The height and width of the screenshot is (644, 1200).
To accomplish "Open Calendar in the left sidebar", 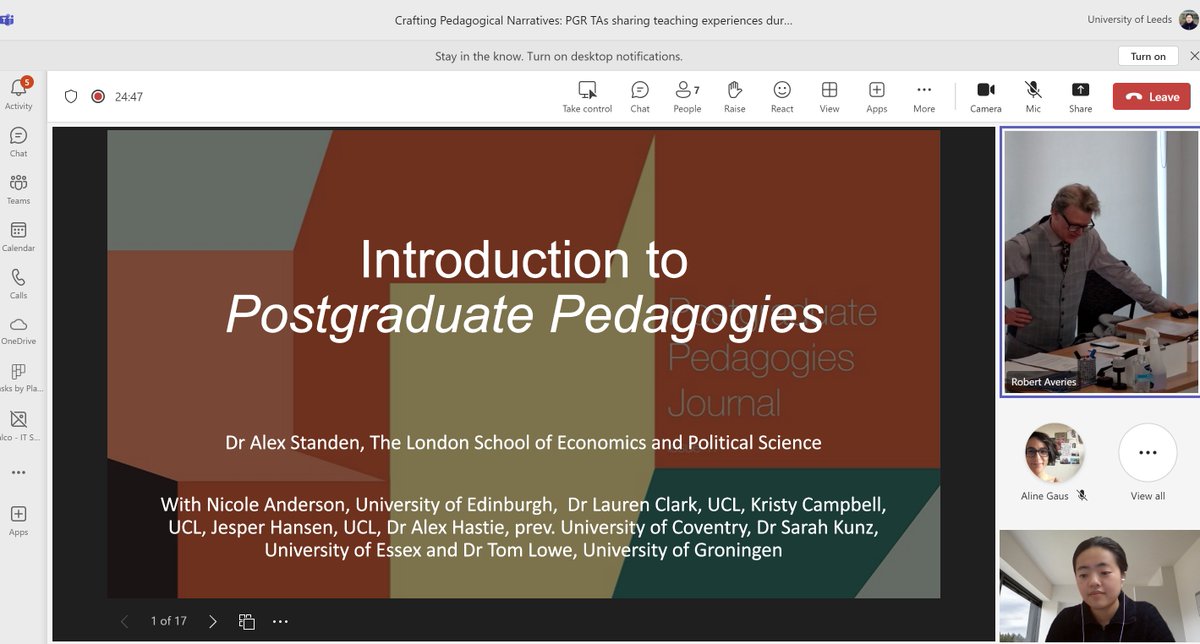I will point(18,237).
